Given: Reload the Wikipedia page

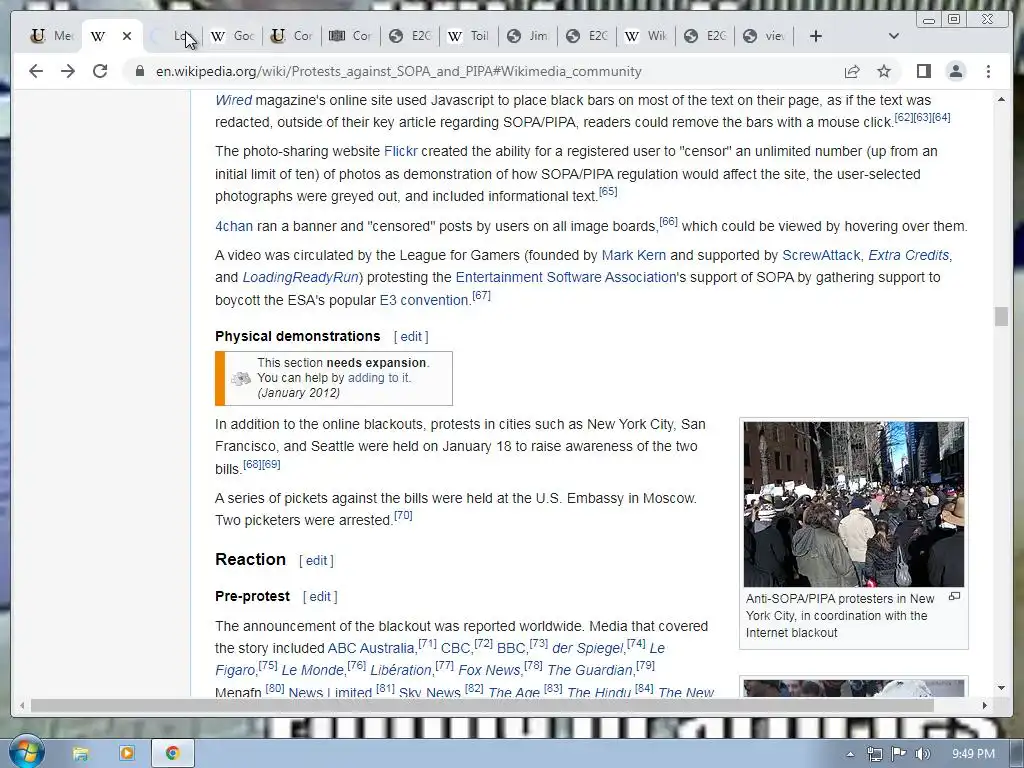Looking at the screenshot, I should (x=100, y=71).
